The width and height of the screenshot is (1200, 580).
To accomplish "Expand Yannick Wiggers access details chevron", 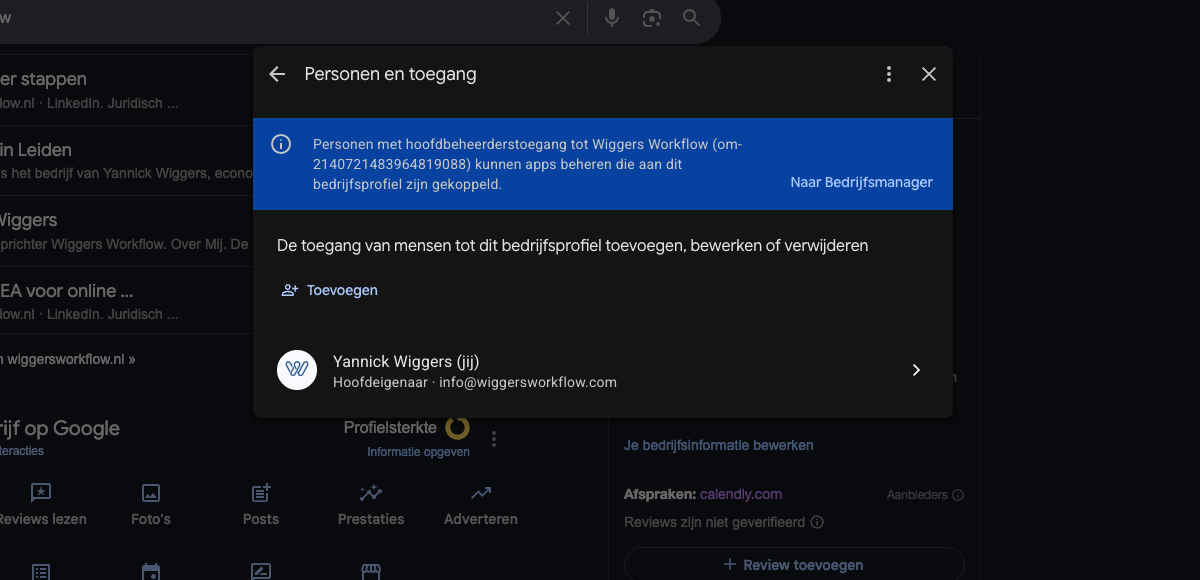I will click(x=916, y=370).
